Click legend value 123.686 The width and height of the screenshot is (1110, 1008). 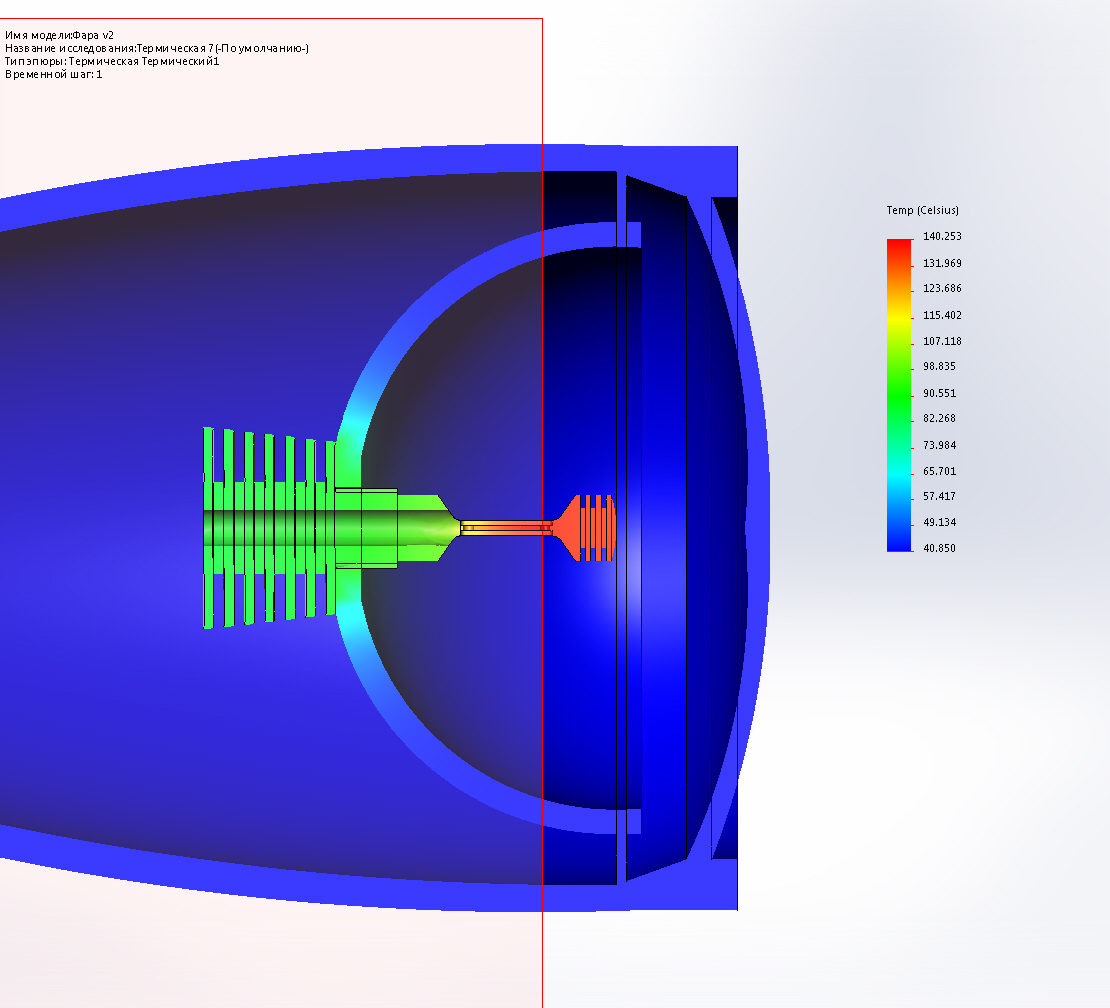tap(942, 288)
